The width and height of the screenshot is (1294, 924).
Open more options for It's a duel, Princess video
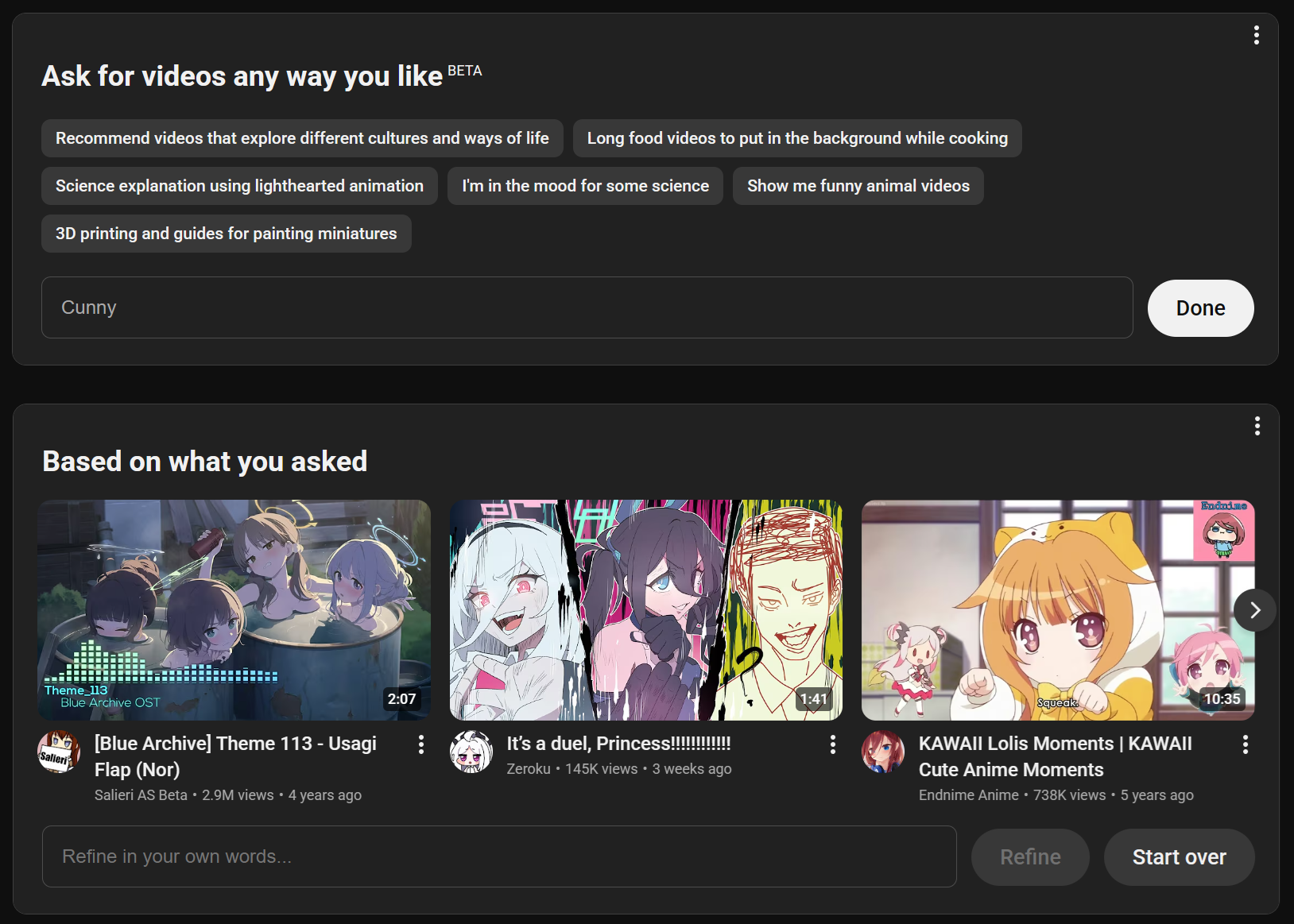coord(832,744)
